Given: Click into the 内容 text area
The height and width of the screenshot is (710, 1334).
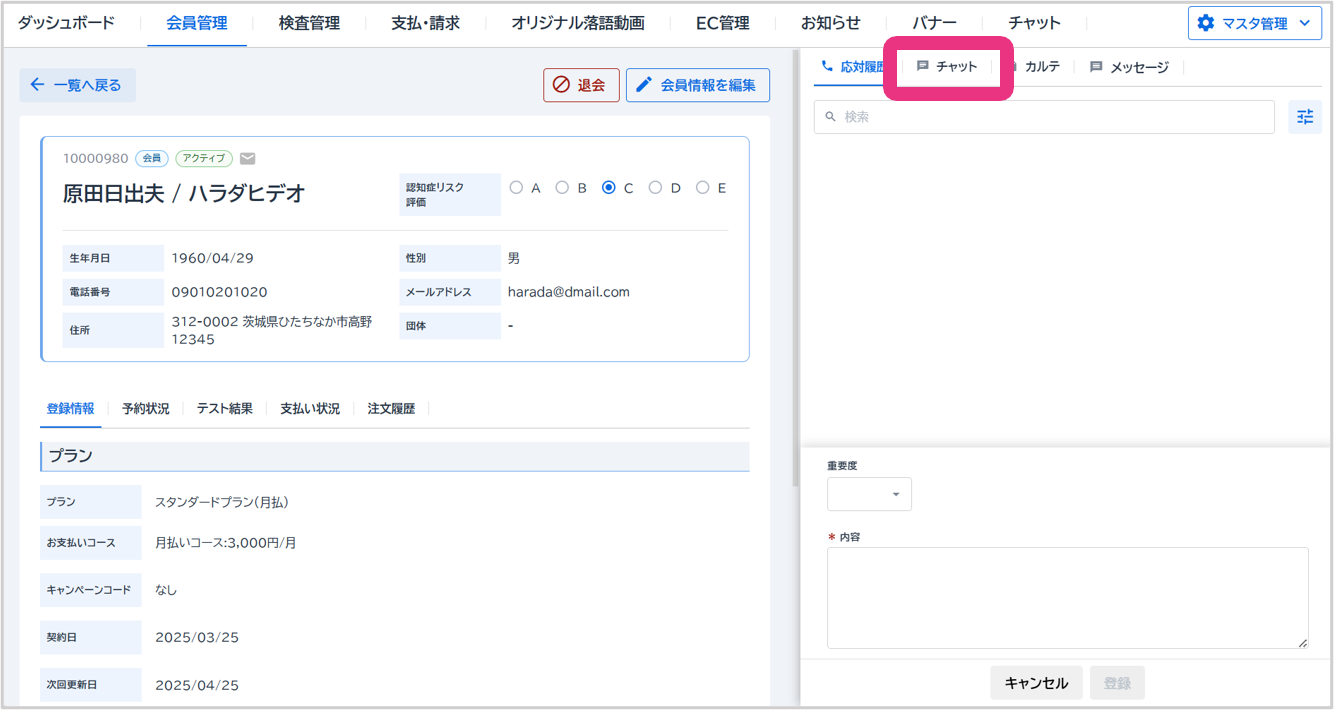Looking at the screenshot, I should 1067,597.
